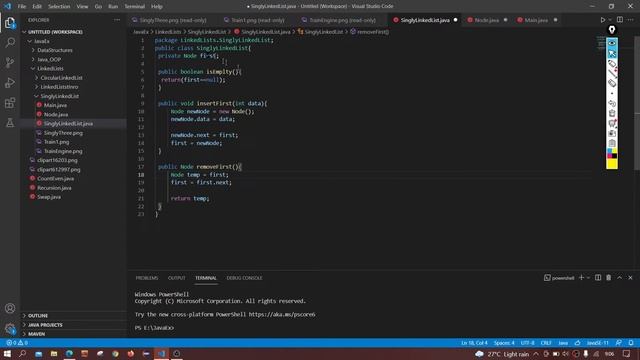Image resolution: width=640 pixels, height=360 pixels.
Task: Click the undo arrow in drawing toolbar
Action: point(612,103)
